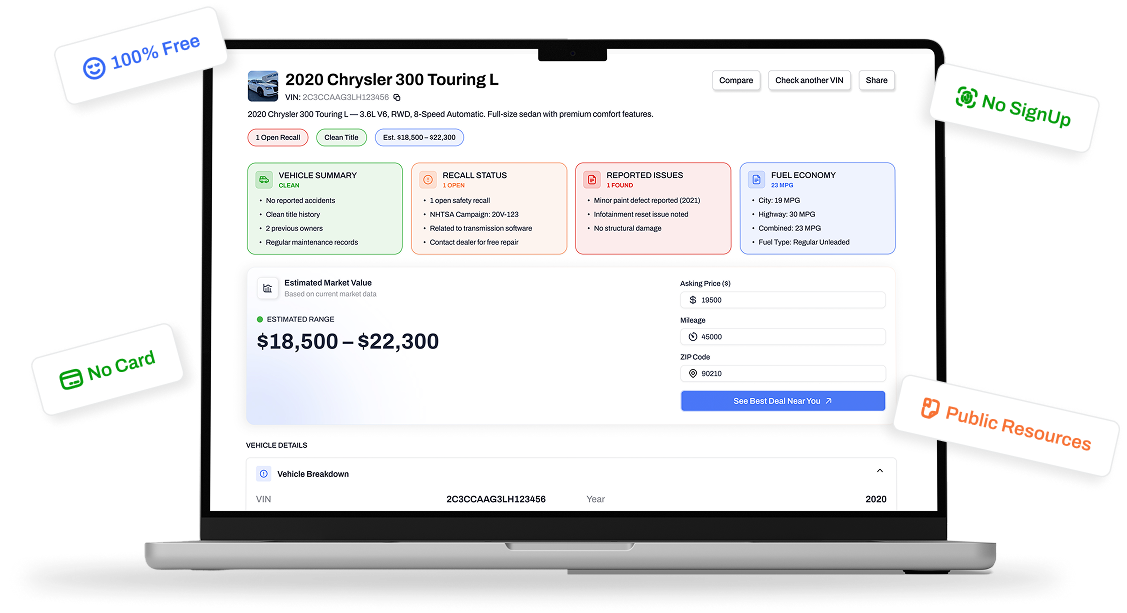Click 'Highway: 30 MPG' text
This screenshot has width=1127, height=613.
click(786, 214)
